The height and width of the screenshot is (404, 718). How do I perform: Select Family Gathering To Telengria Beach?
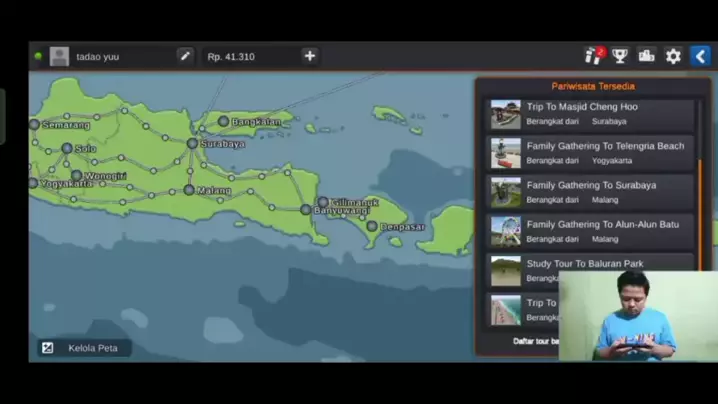click(591, 153)
